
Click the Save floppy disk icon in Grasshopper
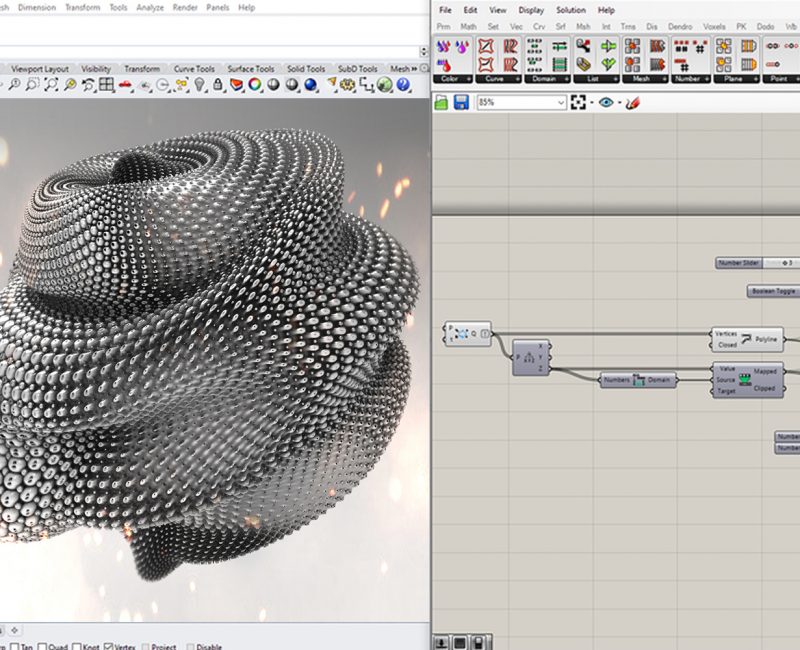point(461,103)
